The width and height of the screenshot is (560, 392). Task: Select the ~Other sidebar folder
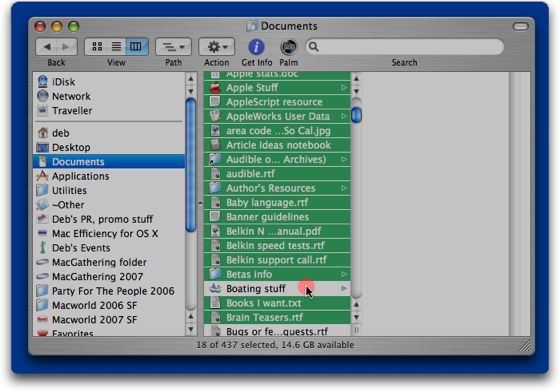click(x=109, y=205)
